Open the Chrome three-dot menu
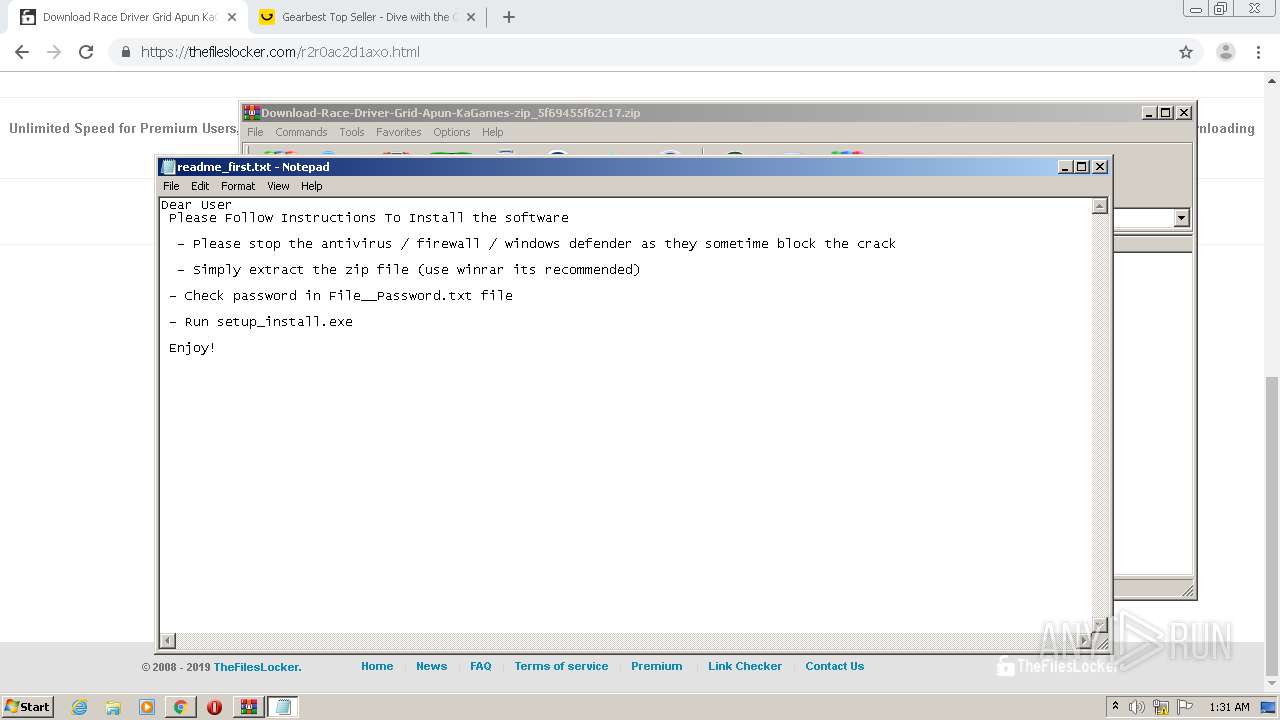Viewport: 1280px width, 720px height. [1258, 52]
